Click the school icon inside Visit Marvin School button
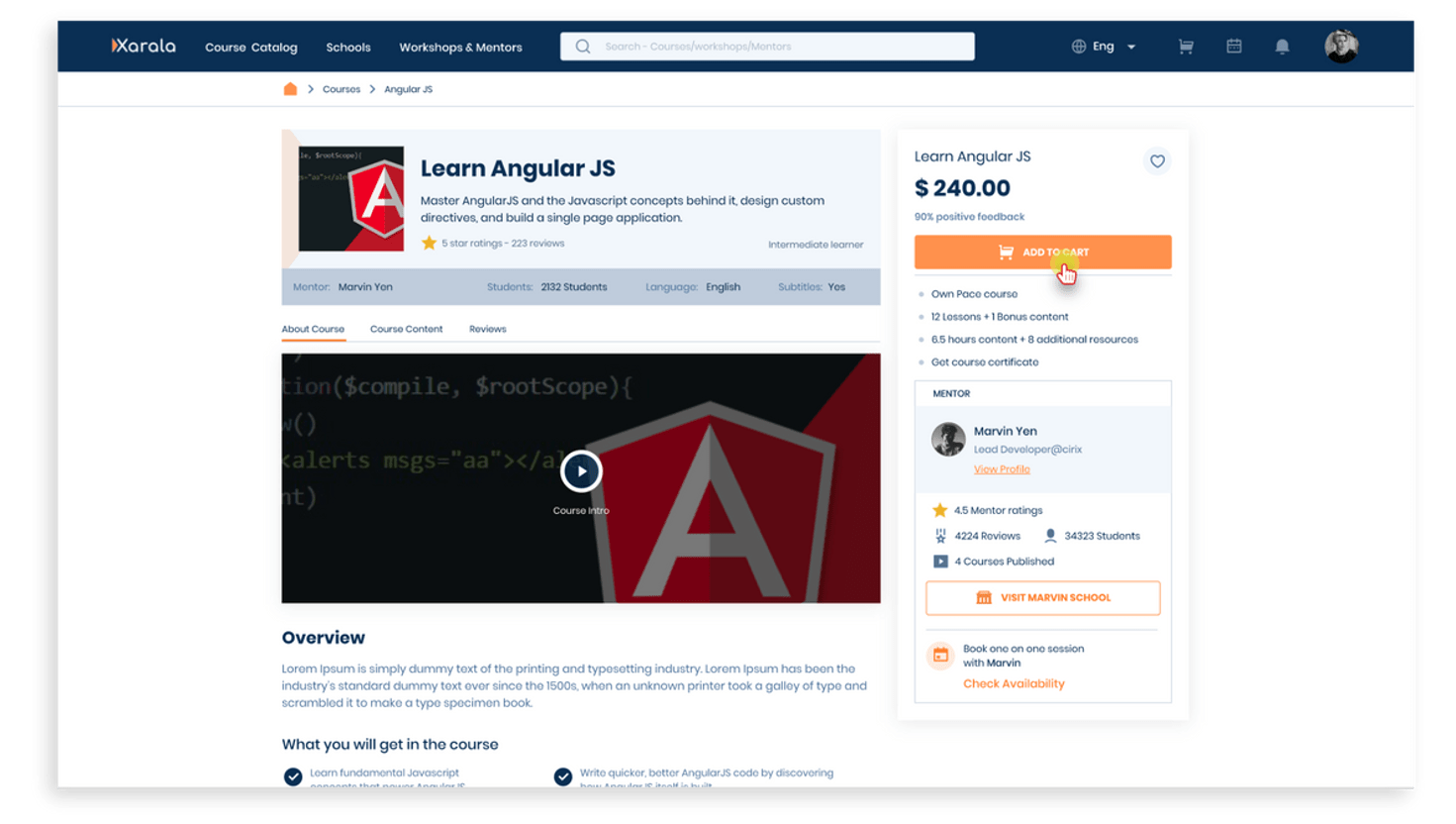This screenshot has height=824, width=1456. 984,597
